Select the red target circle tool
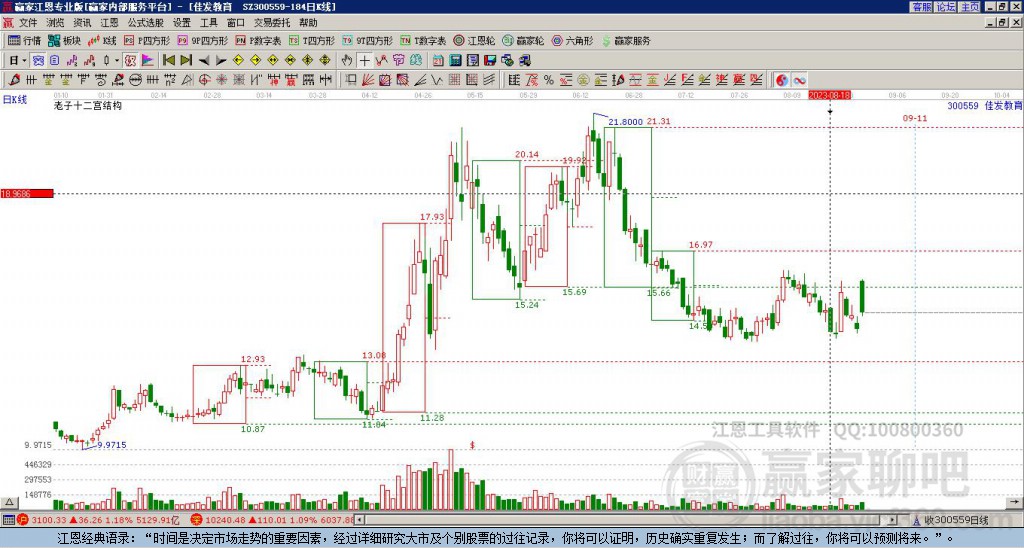This screenshot has height=548, width=1024. pos(204,80)
